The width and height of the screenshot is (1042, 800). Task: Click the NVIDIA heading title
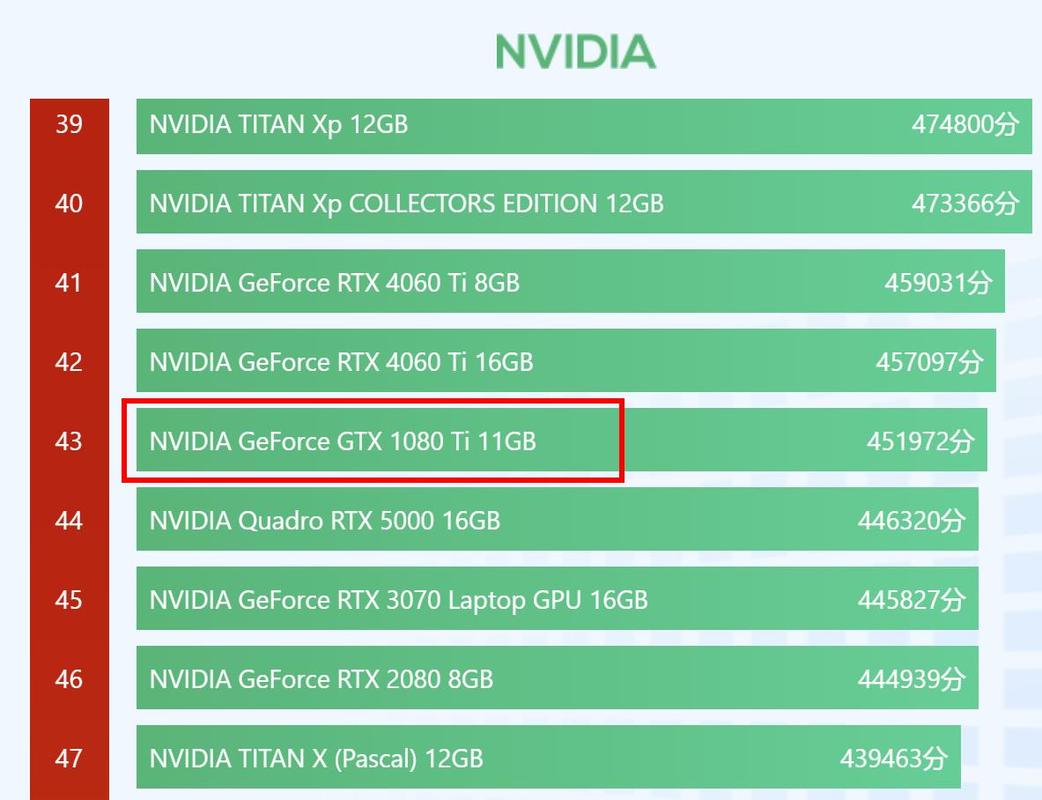575,52
